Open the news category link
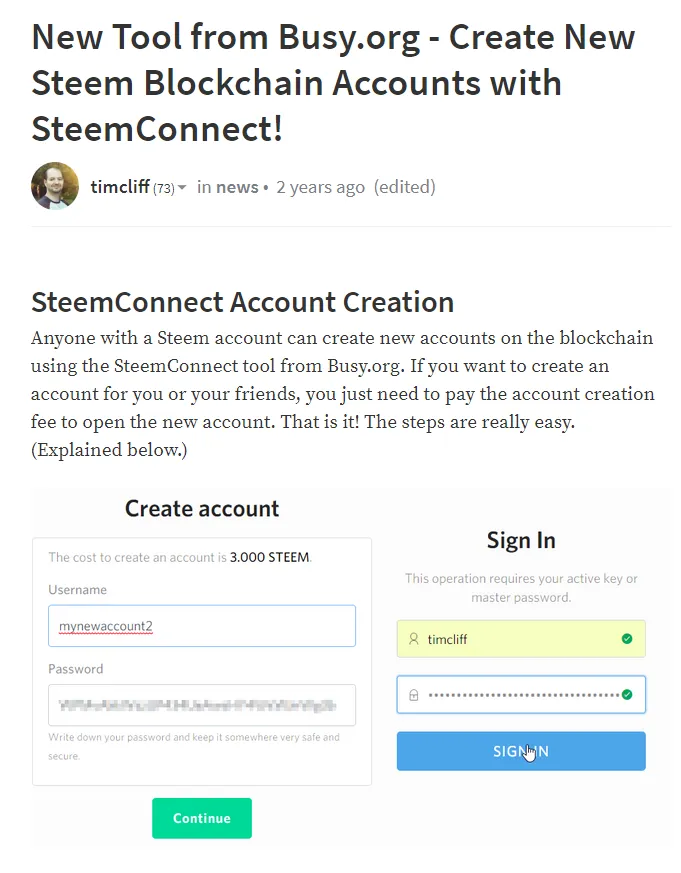Screen dimensions: 681x873 [x=237, y=187]
